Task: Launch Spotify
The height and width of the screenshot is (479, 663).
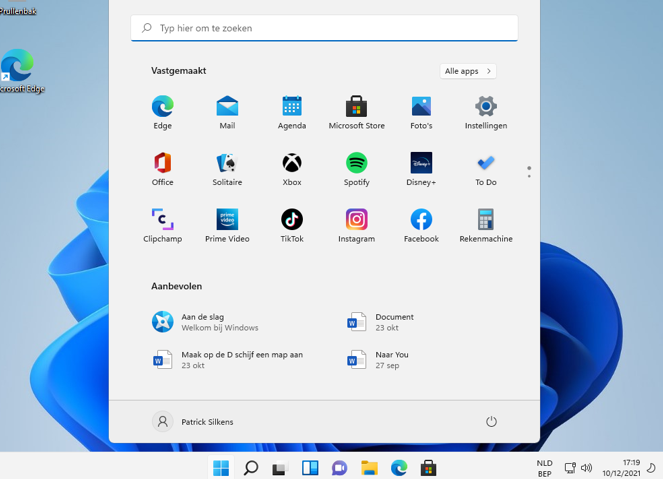Action: click(356, 169)
